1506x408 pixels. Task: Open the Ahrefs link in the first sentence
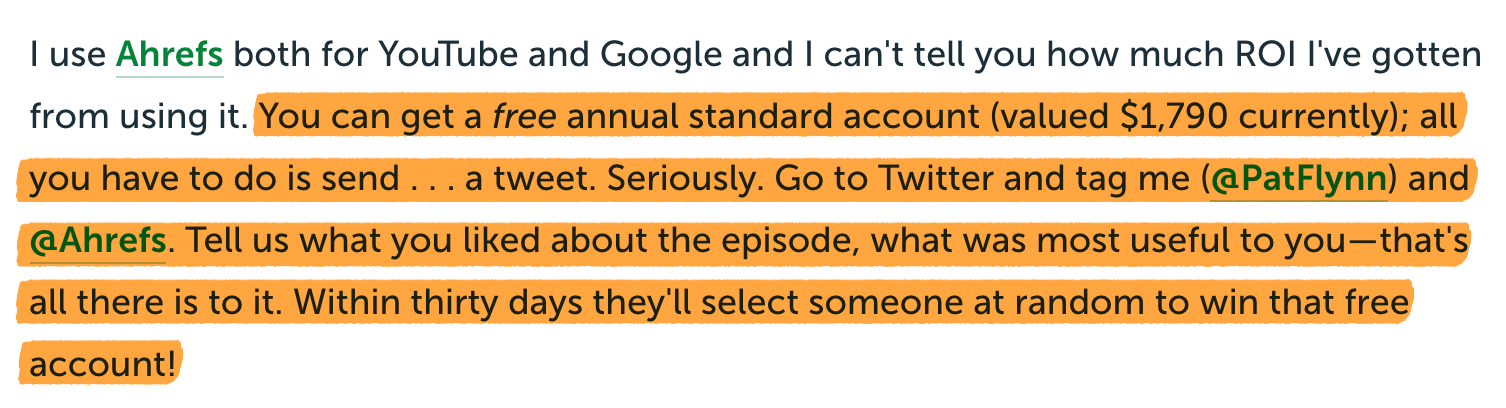[170, 53]
